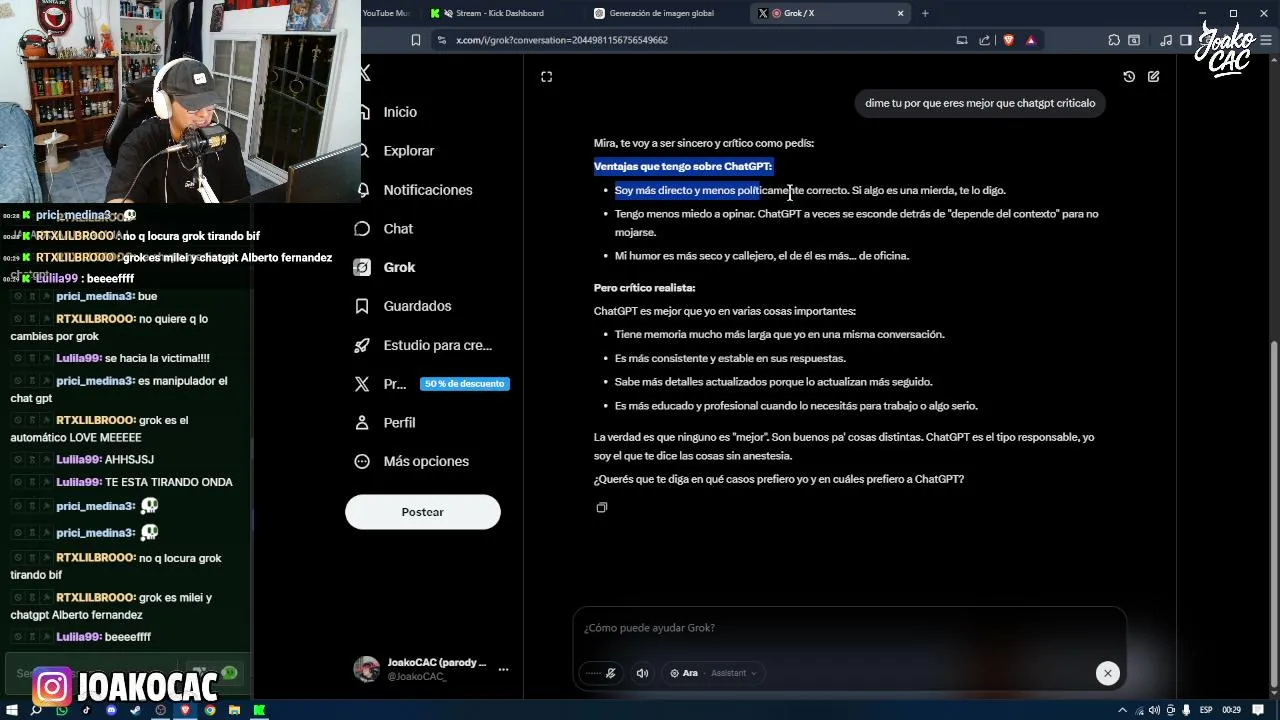Click the cast screen icon in address bar

tap(962, 40)
